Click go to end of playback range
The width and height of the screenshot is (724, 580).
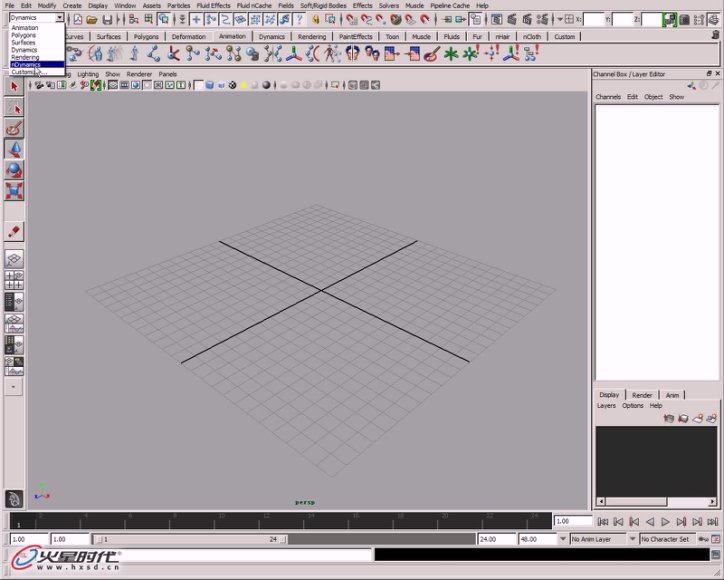(712, 522)
